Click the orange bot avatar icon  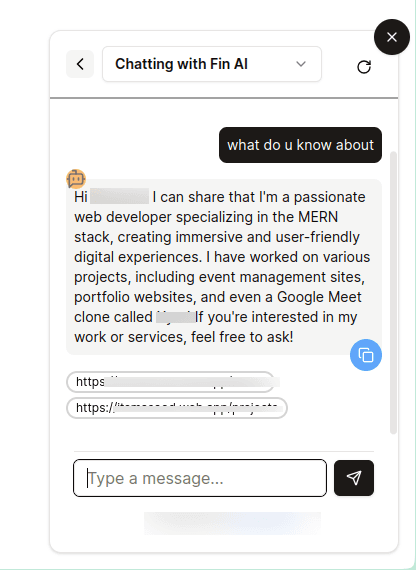pos(76,179)
